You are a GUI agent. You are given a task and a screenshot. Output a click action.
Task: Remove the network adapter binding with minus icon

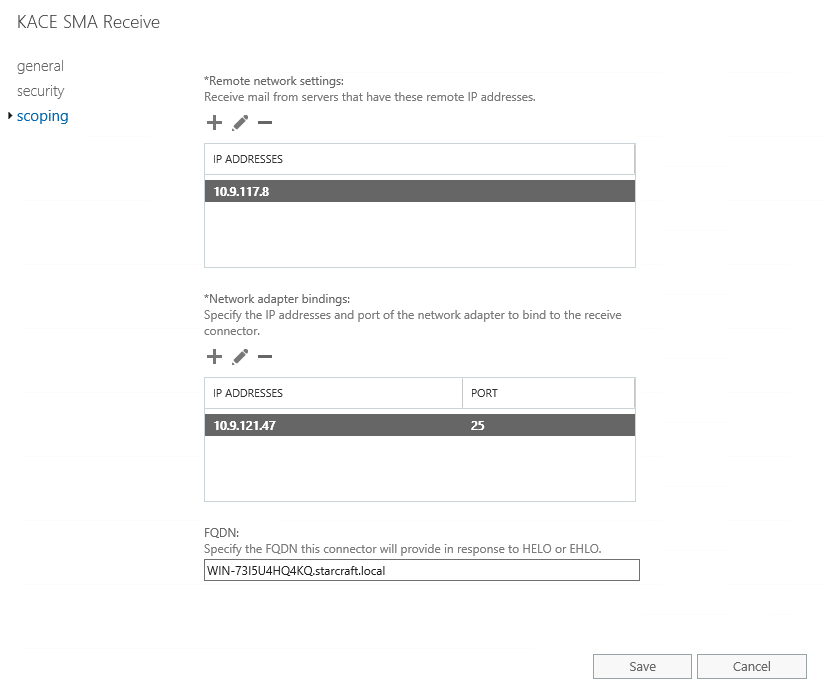coord(265,357)
